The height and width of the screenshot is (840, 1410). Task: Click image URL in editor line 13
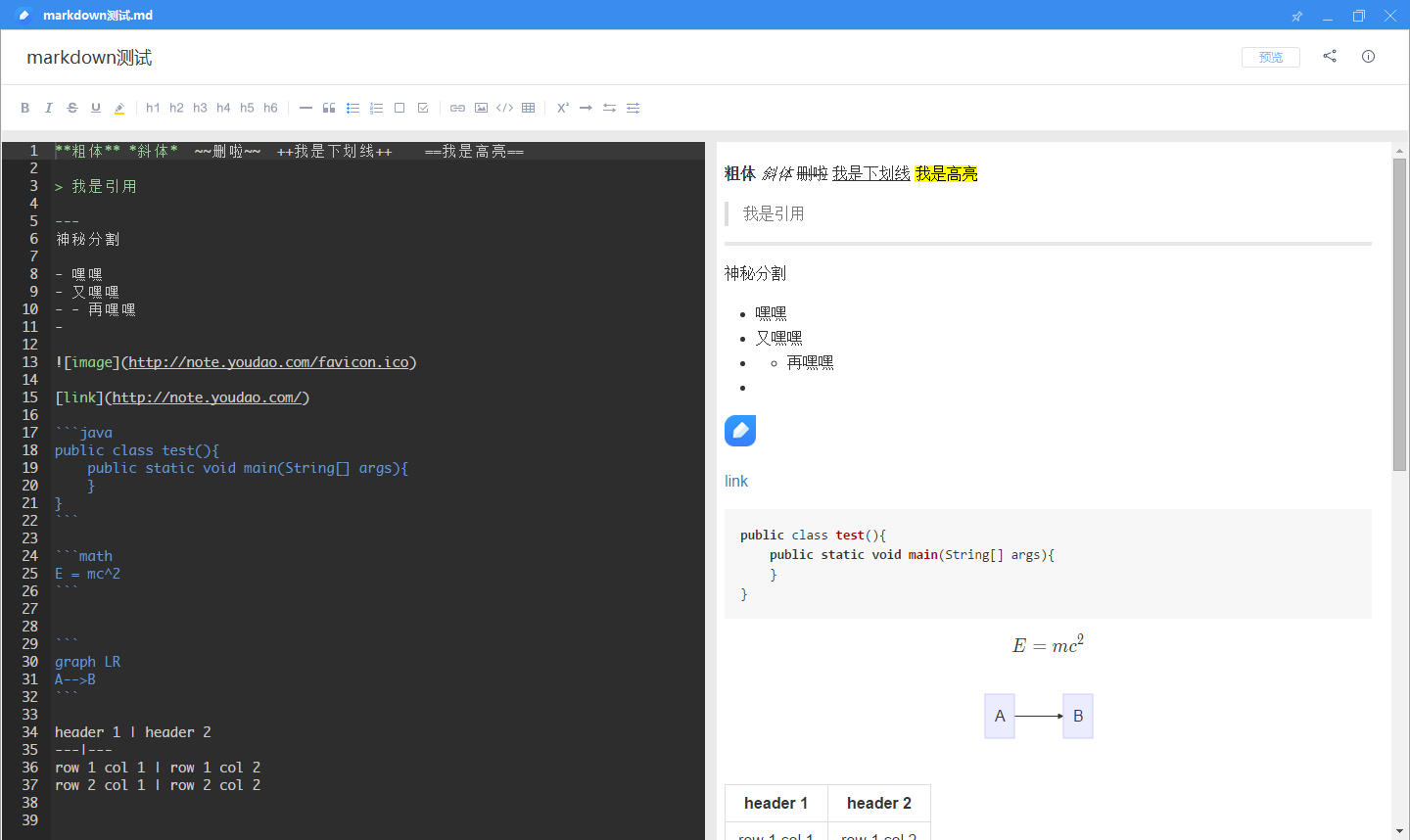click(x=268, y=362)
